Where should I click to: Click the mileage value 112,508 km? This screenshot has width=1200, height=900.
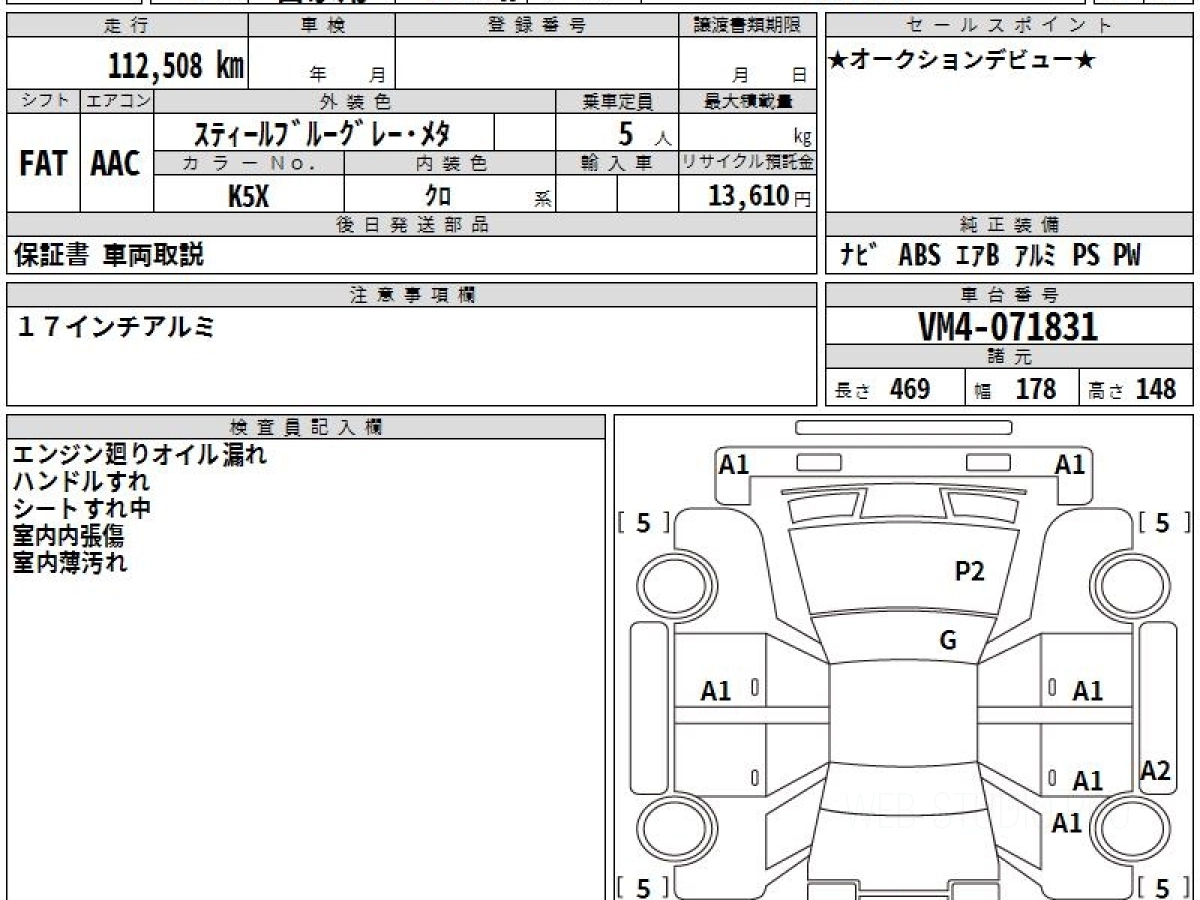point(176,66)
